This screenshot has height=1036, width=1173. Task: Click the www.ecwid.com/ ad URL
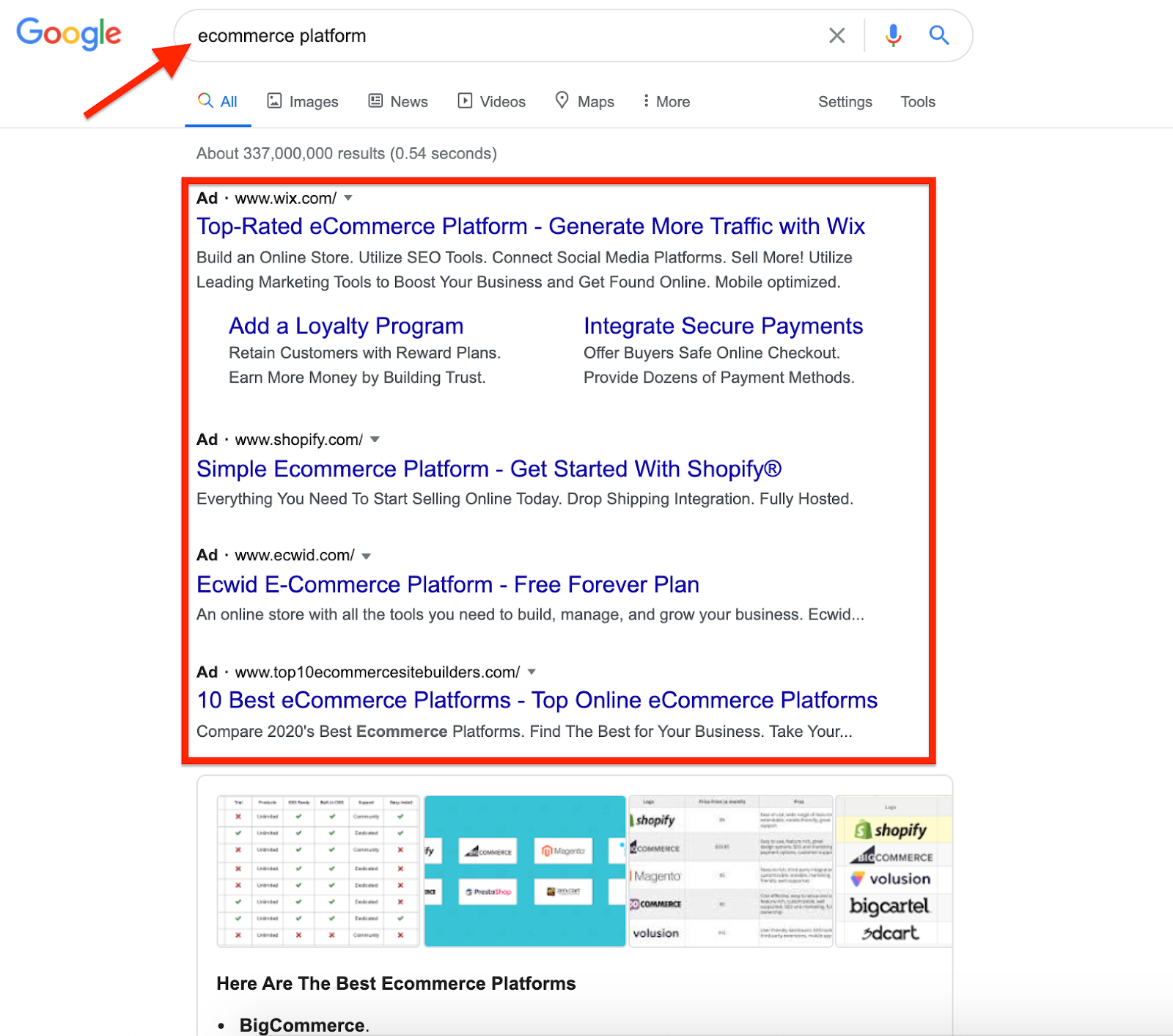(x=295, y=555)
